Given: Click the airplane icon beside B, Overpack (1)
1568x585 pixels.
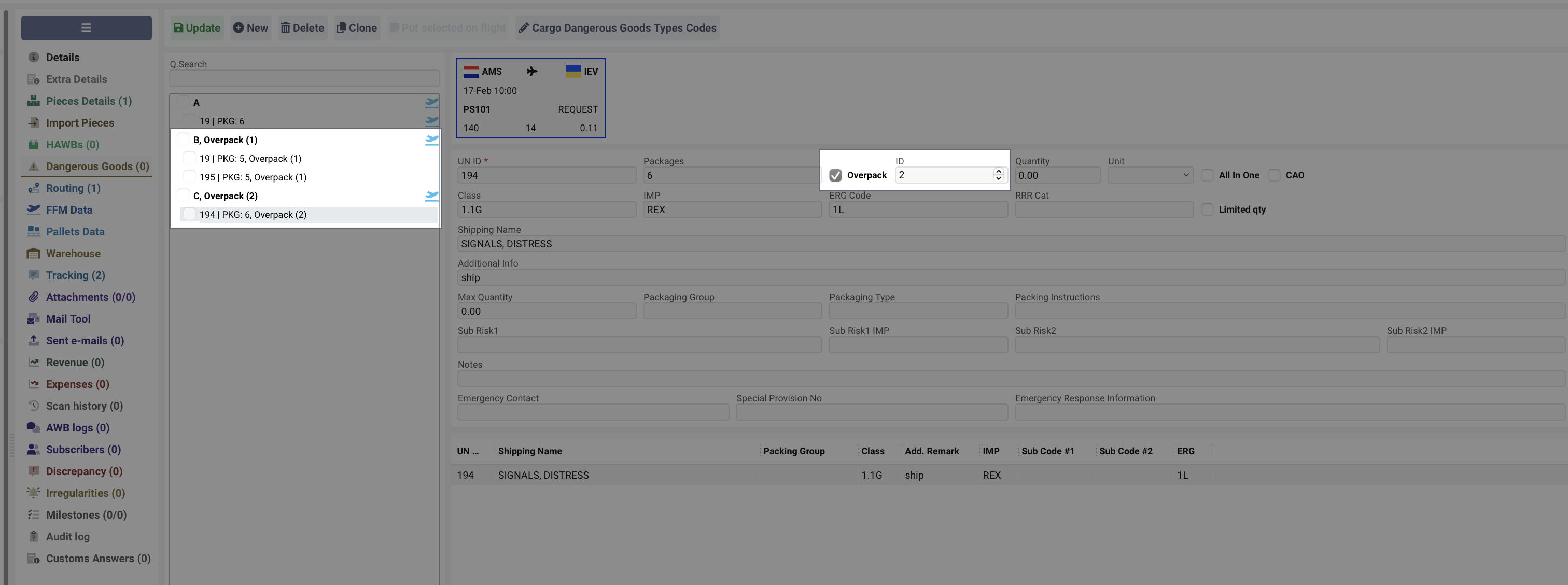Looking at the screenshot, I should click(x=431, y=140).
